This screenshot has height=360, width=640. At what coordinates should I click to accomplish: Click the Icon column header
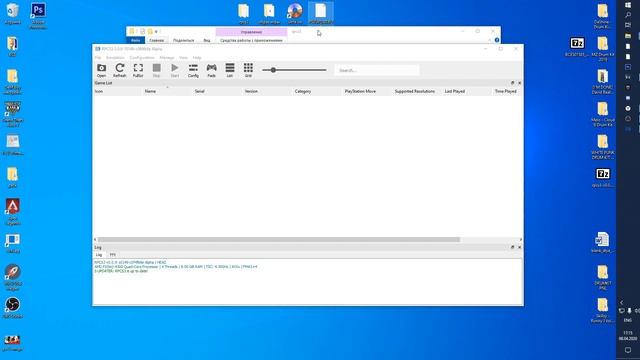tap(99, 91)
